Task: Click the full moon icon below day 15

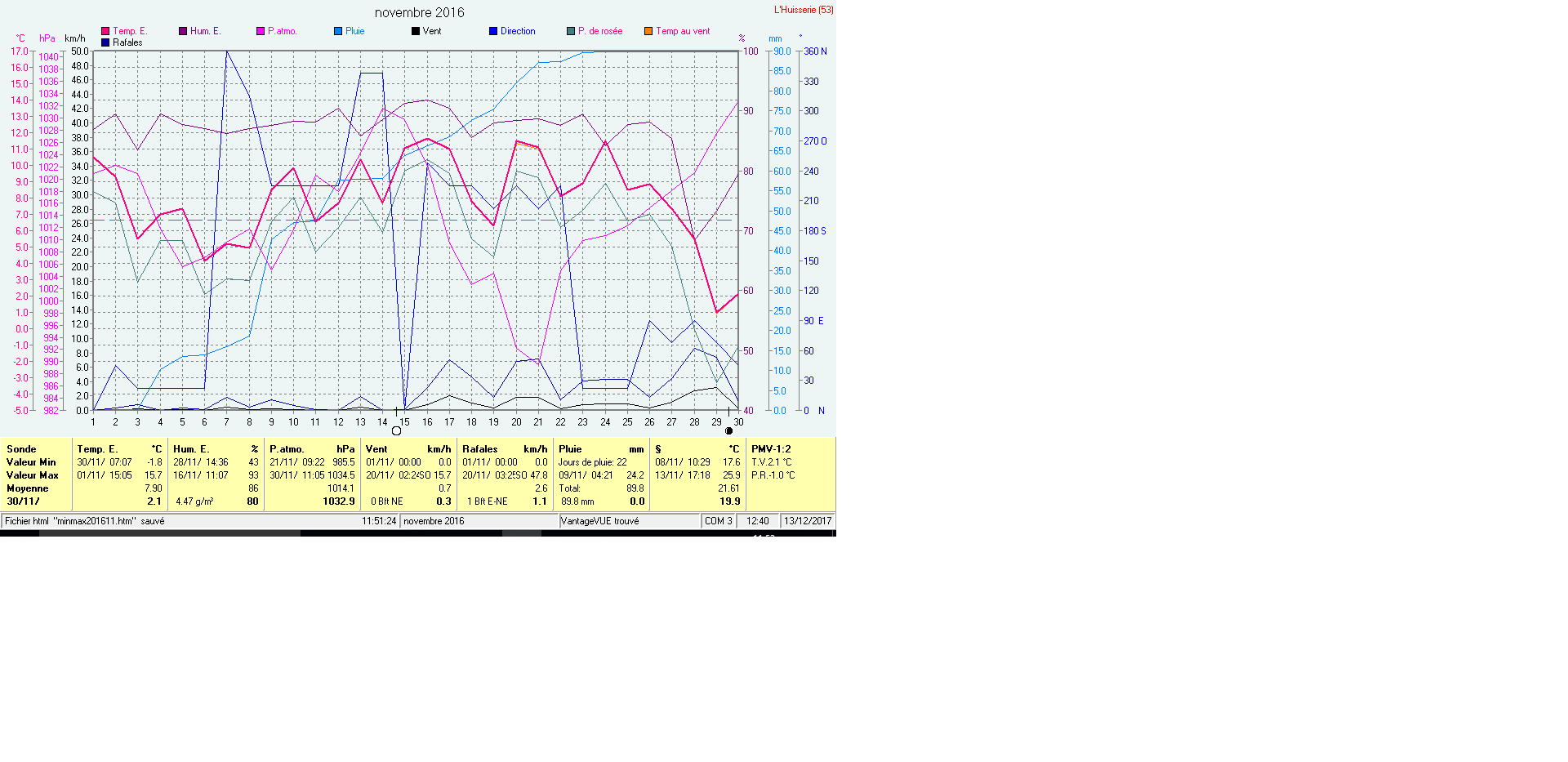Action: point(397,430)
